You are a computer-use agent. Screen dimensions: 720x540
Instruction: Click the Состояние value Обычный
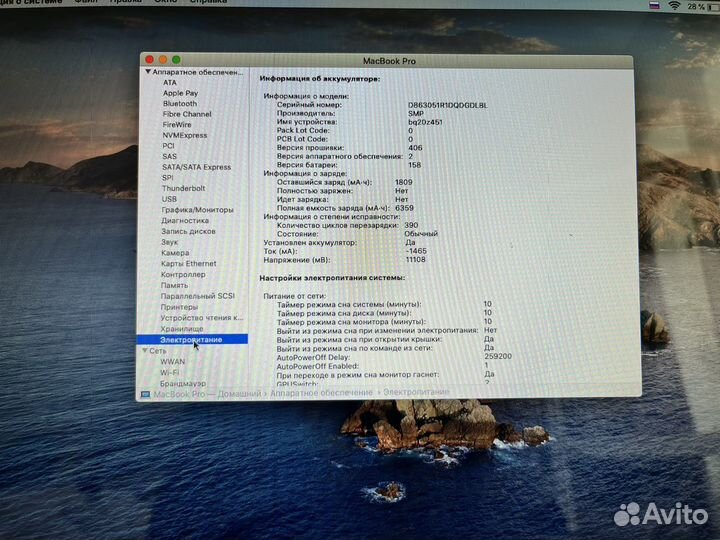coord(421,234)
